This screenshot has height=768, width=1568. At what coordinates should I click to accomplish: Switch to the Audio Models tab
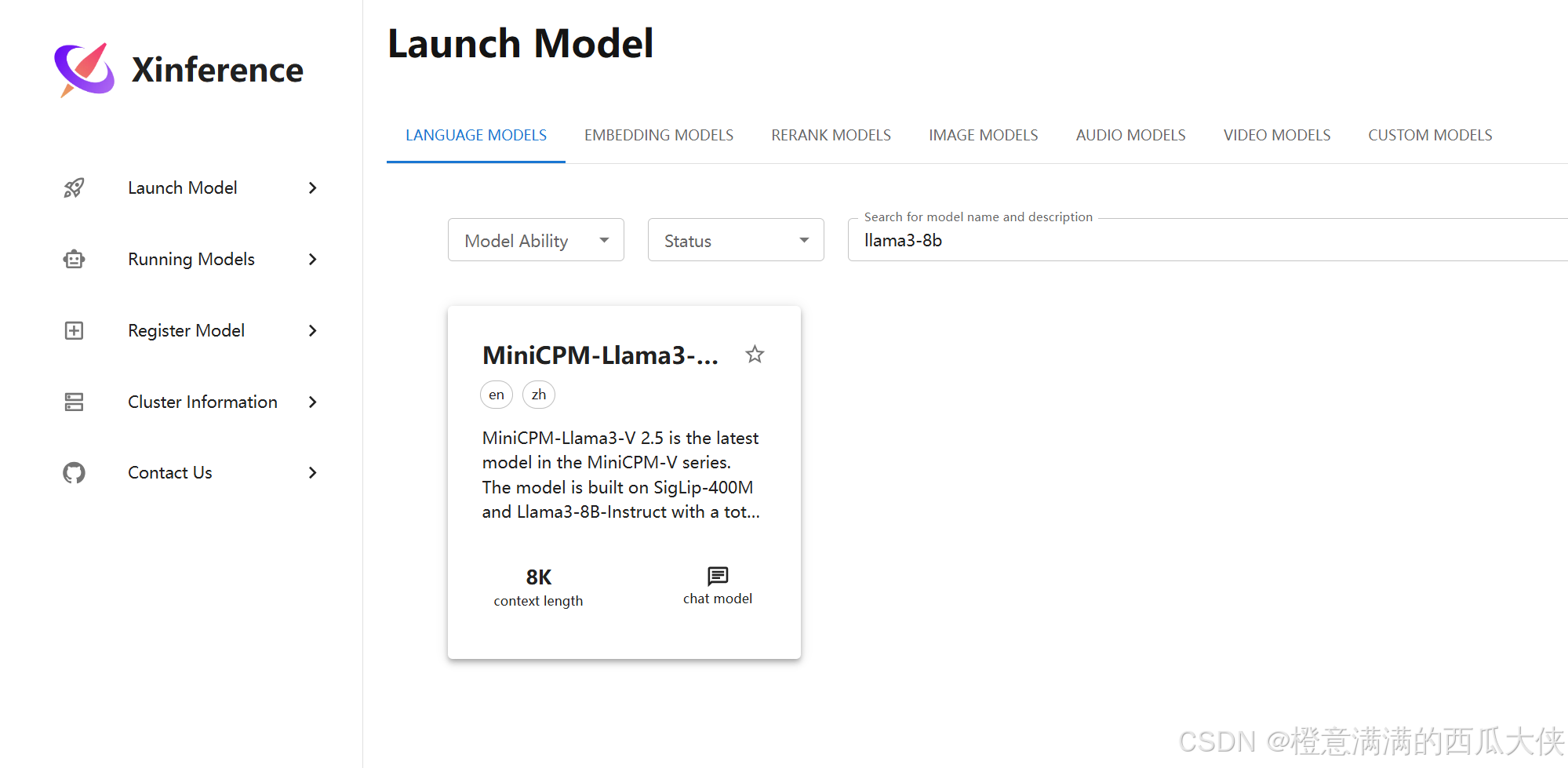coord(1130,135)
